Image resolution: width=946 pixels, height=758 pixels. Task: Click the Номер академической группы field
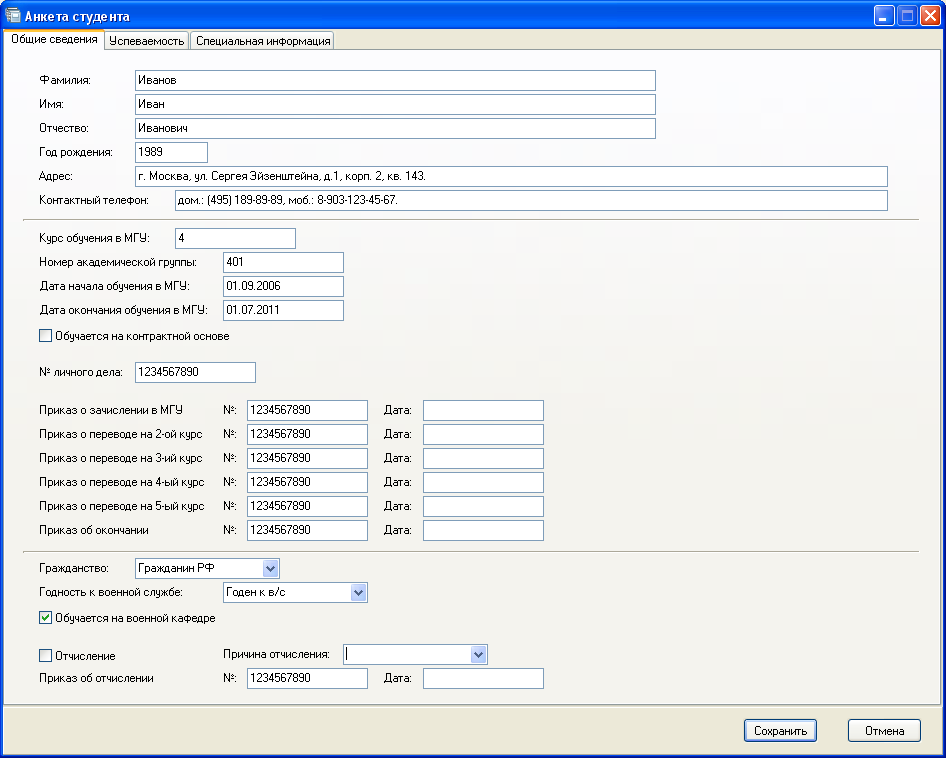283,262
